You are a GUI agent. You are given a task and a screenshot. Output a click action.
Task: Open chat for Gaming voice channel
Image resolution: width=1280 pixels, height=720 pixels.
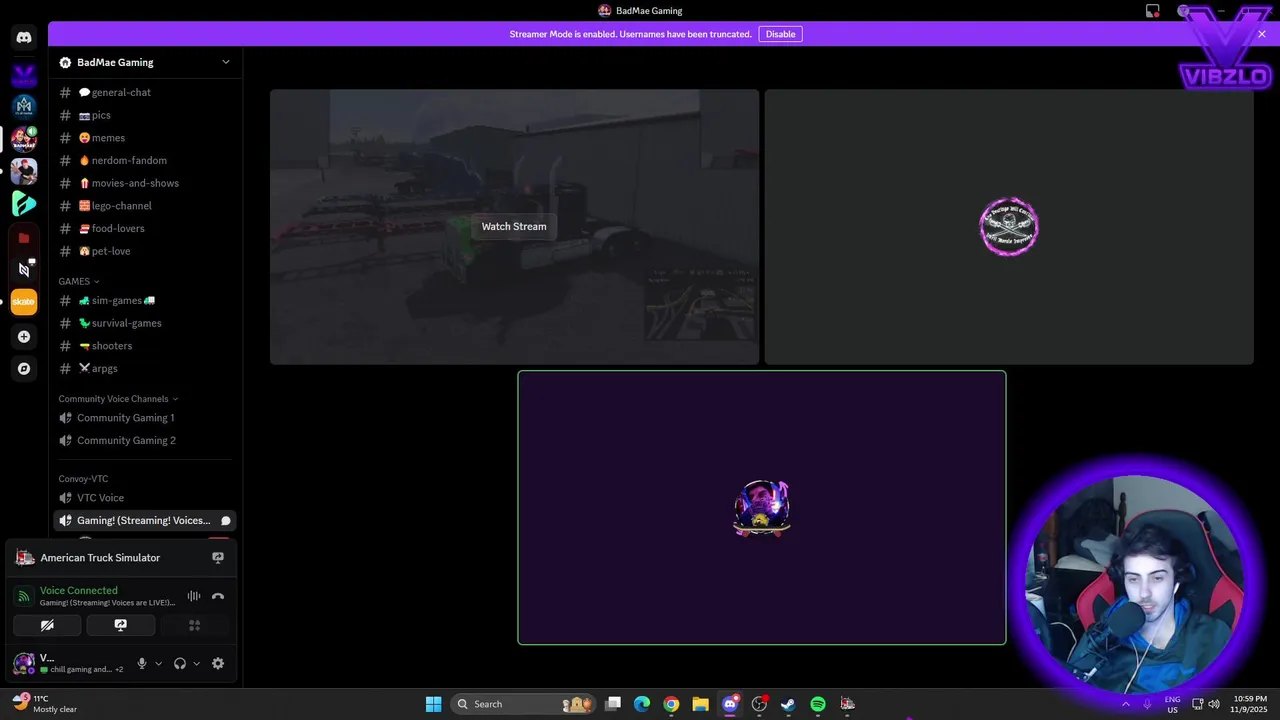click(x=226, y=521)
